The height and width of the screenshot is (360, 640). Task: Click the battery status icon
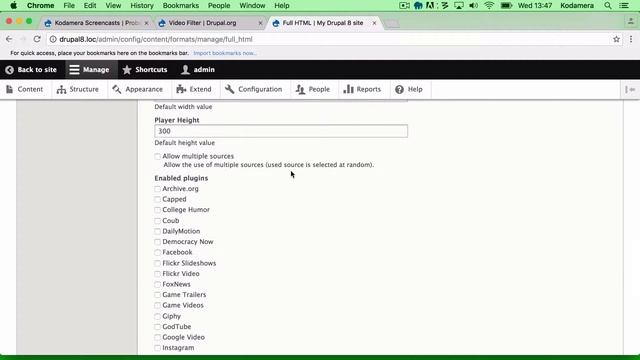(x=506, y=5)
